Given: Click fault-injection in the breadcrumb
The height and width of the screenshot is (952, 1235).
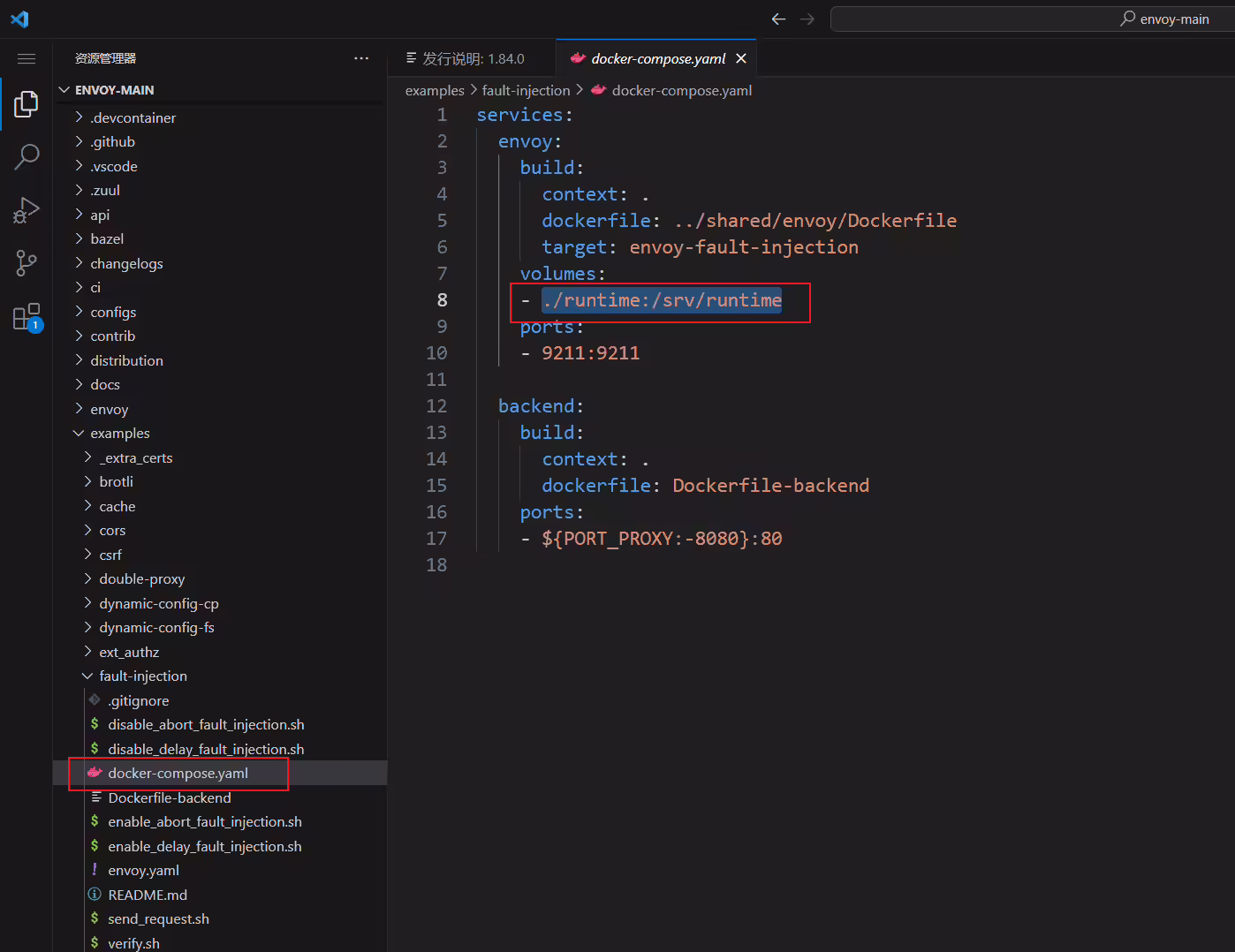Looking at the screenshot, I should pos(527,90).
